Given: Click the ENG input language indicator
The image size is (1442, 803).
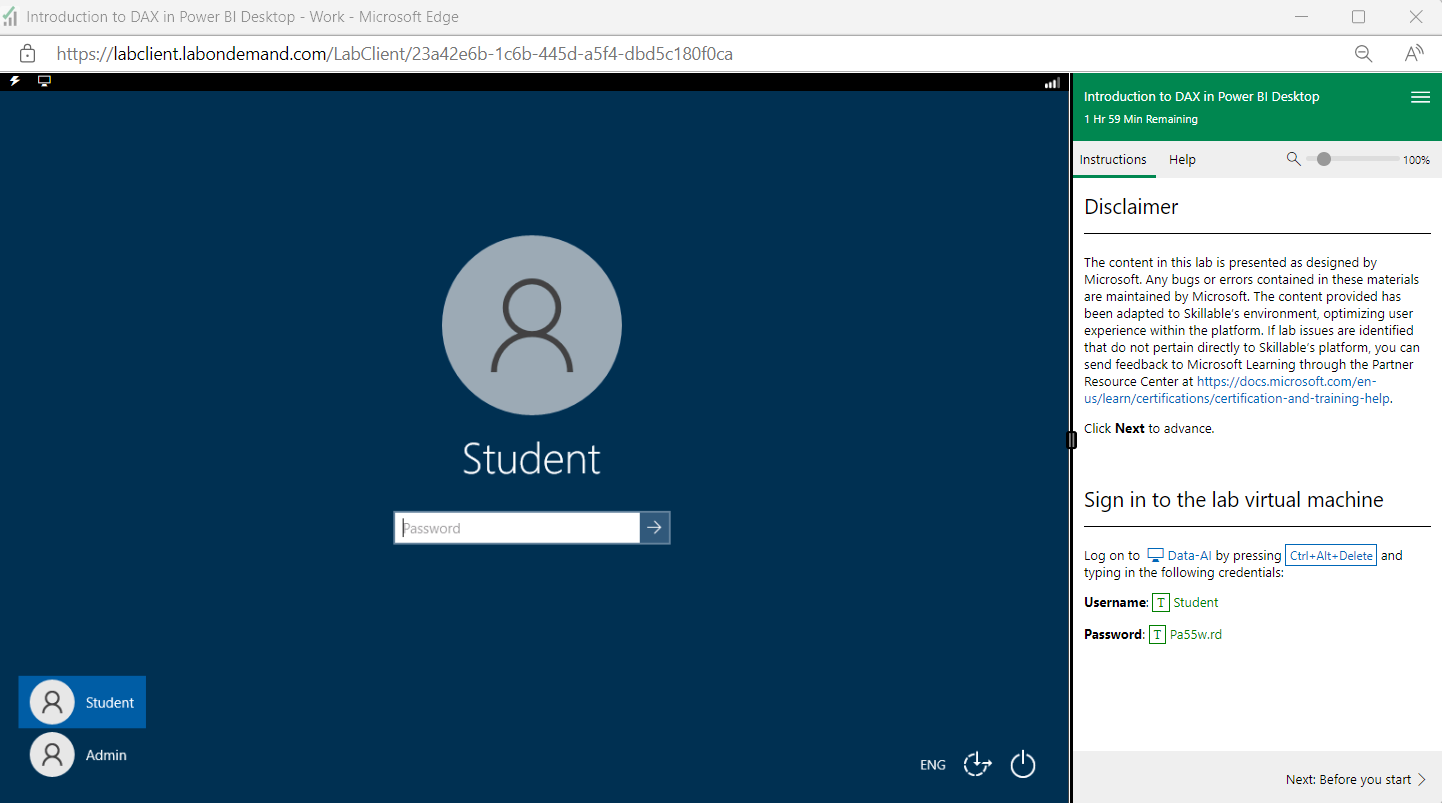Looking at the screenshot, I should coord(933,765).
